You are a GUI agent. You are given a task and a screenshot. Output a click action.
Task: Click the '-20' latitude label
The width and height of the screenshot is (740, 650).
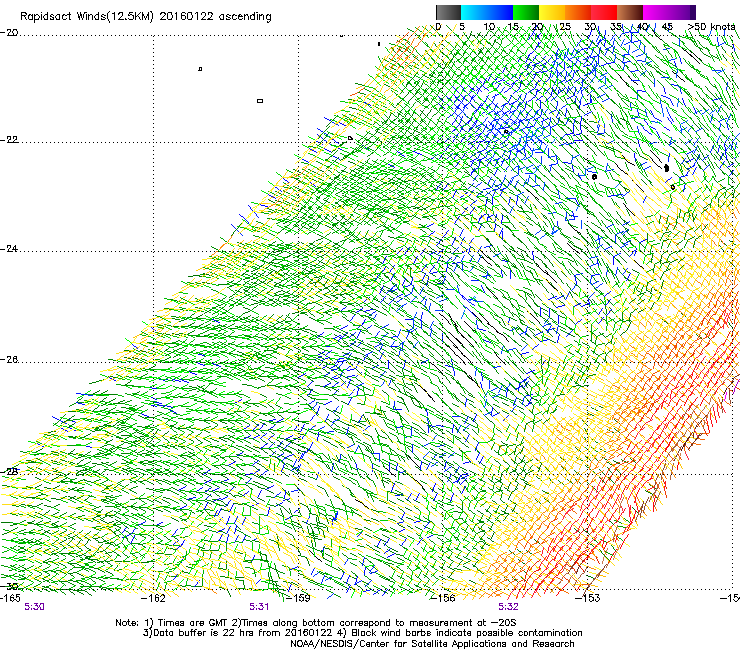(x=9, y=33)
